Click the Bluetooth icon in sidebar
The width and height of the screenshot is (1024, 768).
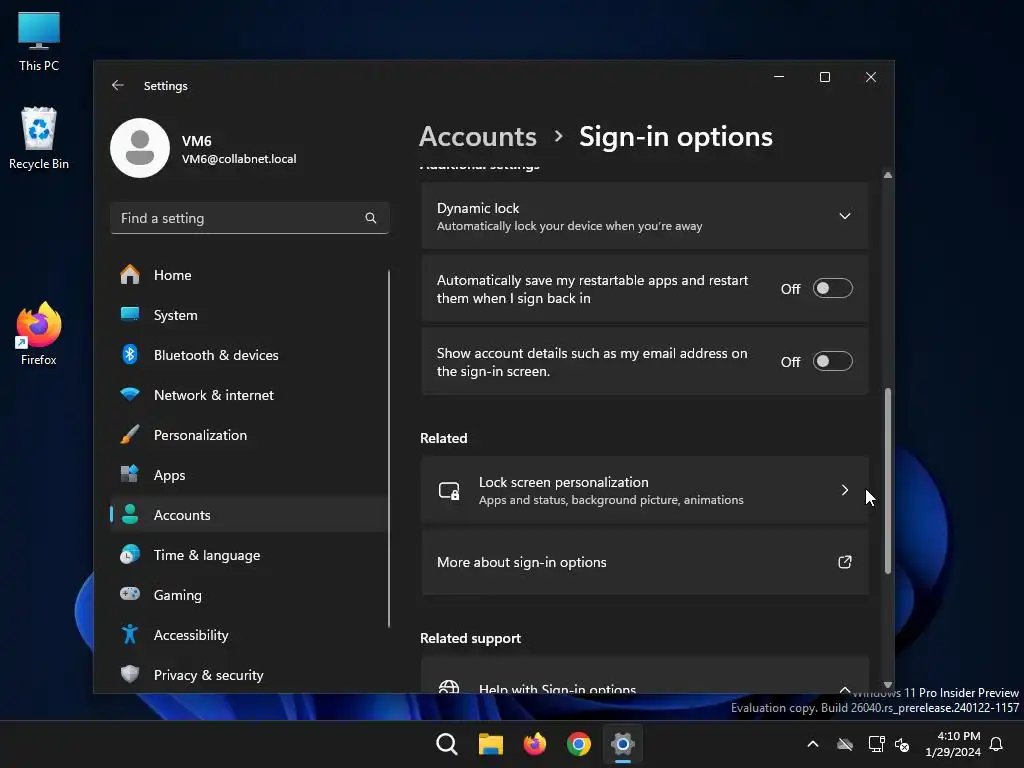130,355
